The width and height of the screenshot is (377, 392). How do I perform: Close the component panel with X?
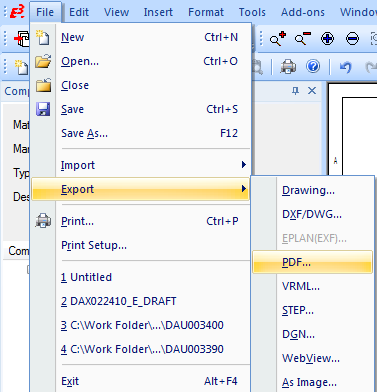coord(312,90)
